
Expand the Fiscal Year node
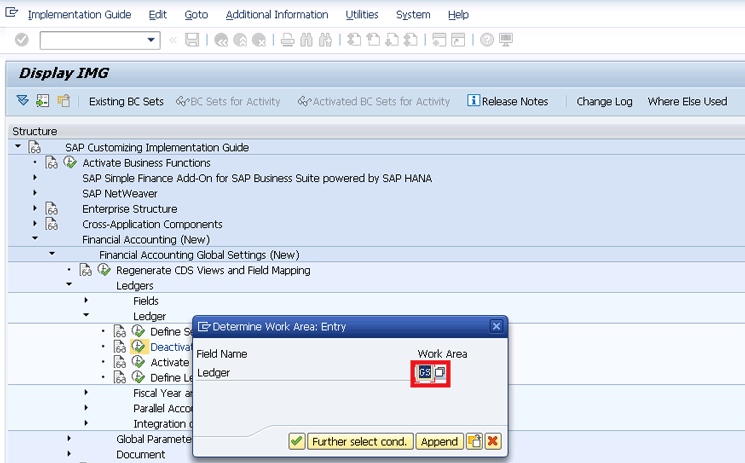pos(86,392)
